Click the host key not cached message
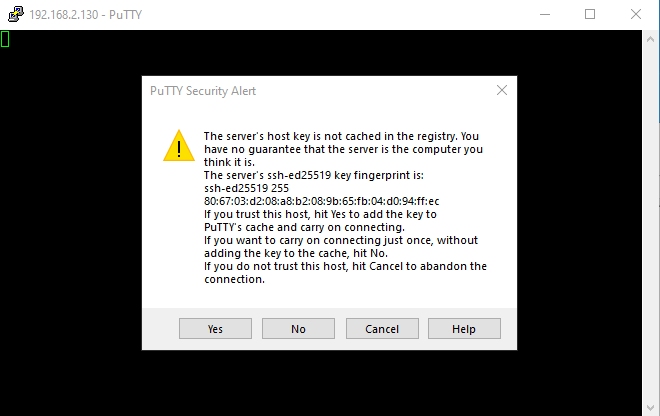 click(x=343, y=149)
